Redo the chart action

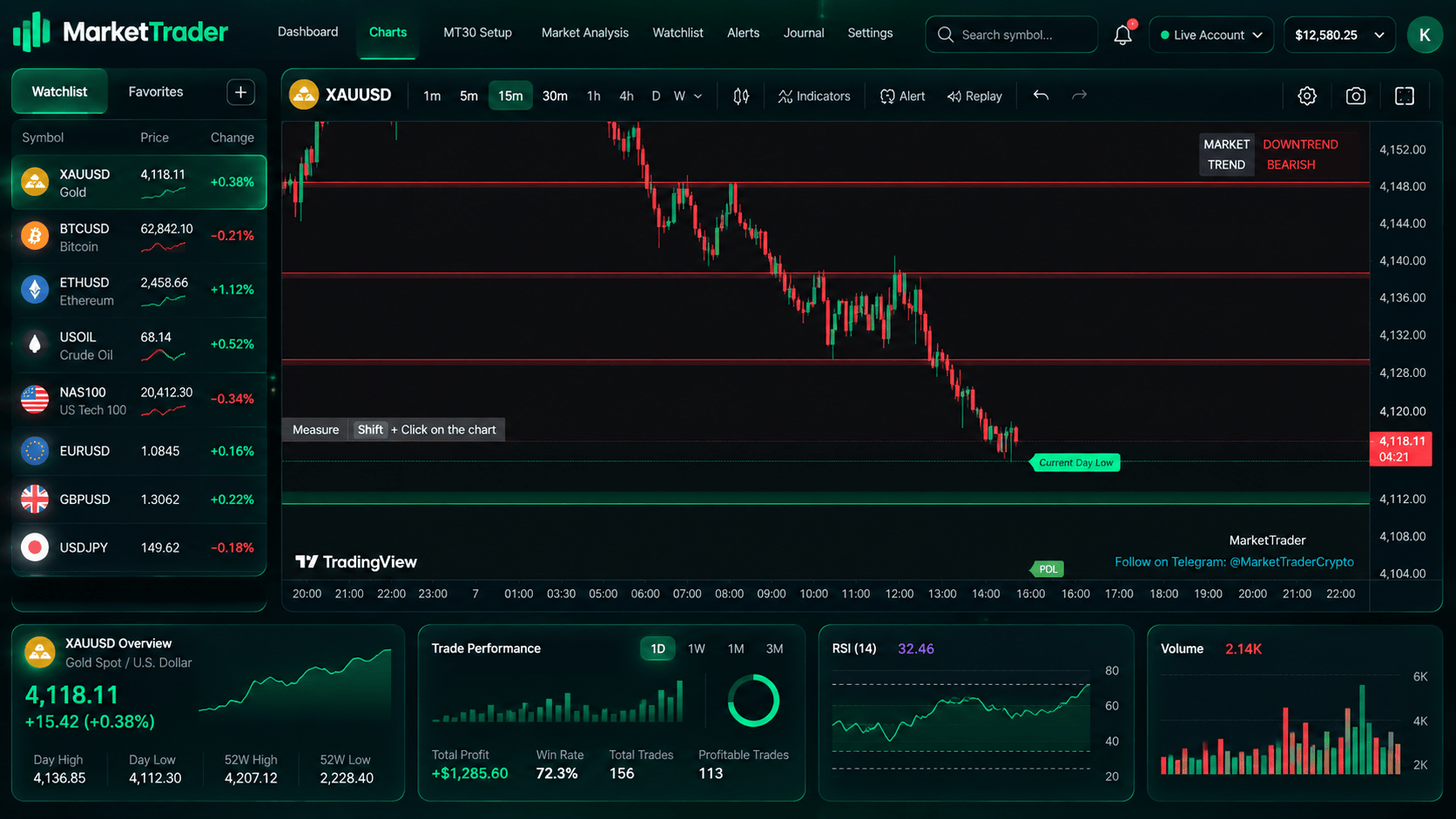tap(1079, 95)
